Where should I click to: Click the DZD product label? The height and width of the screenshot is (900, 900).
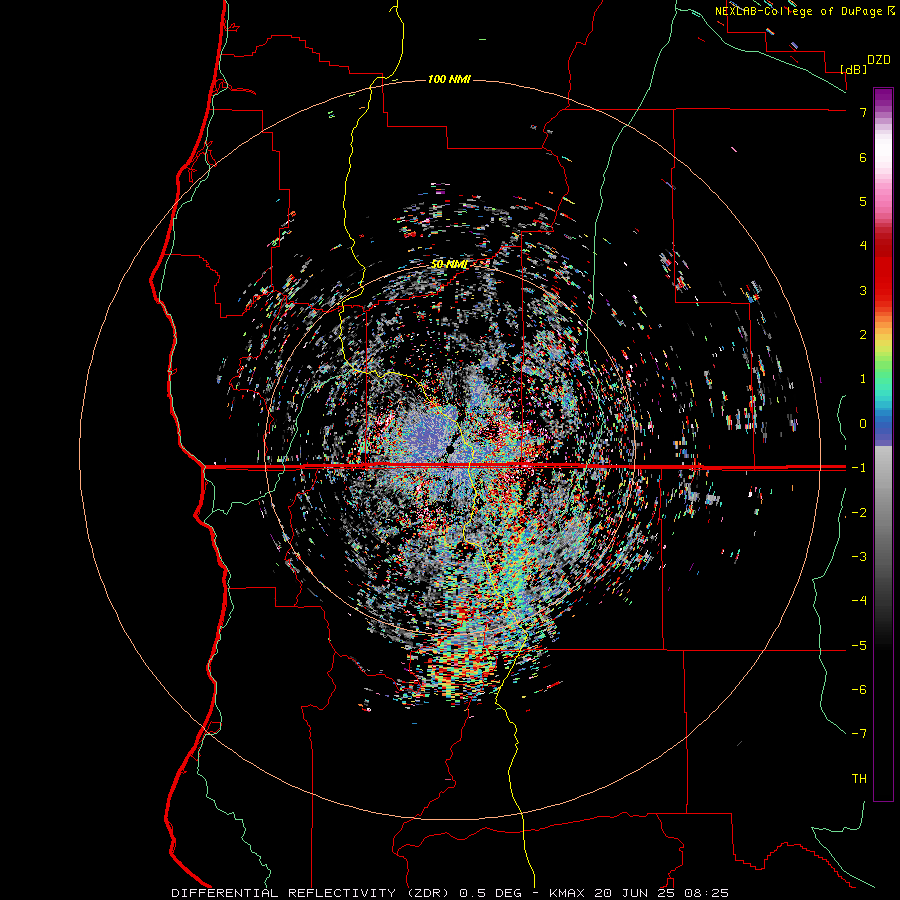(x=879, y=60)
